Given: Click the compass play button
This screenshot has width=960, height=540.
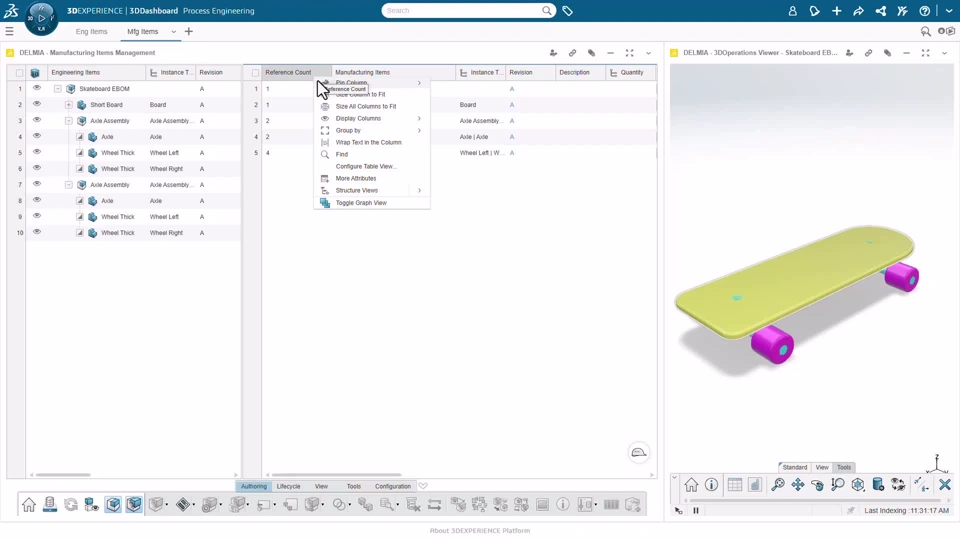Looking at the screenshot, I should tap(41, 18).
